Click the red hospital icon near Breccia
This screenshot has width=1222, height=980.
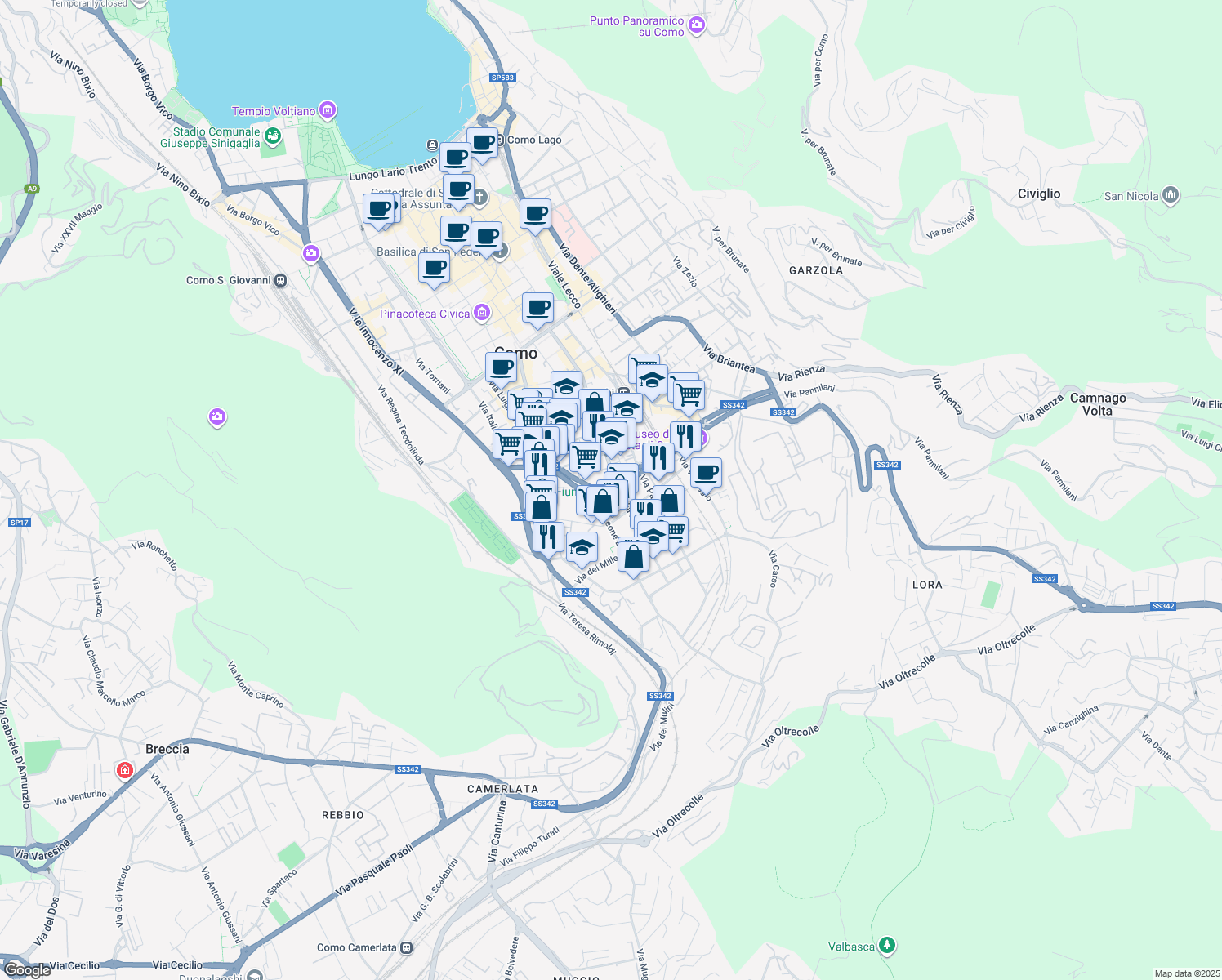click(124, 769)
